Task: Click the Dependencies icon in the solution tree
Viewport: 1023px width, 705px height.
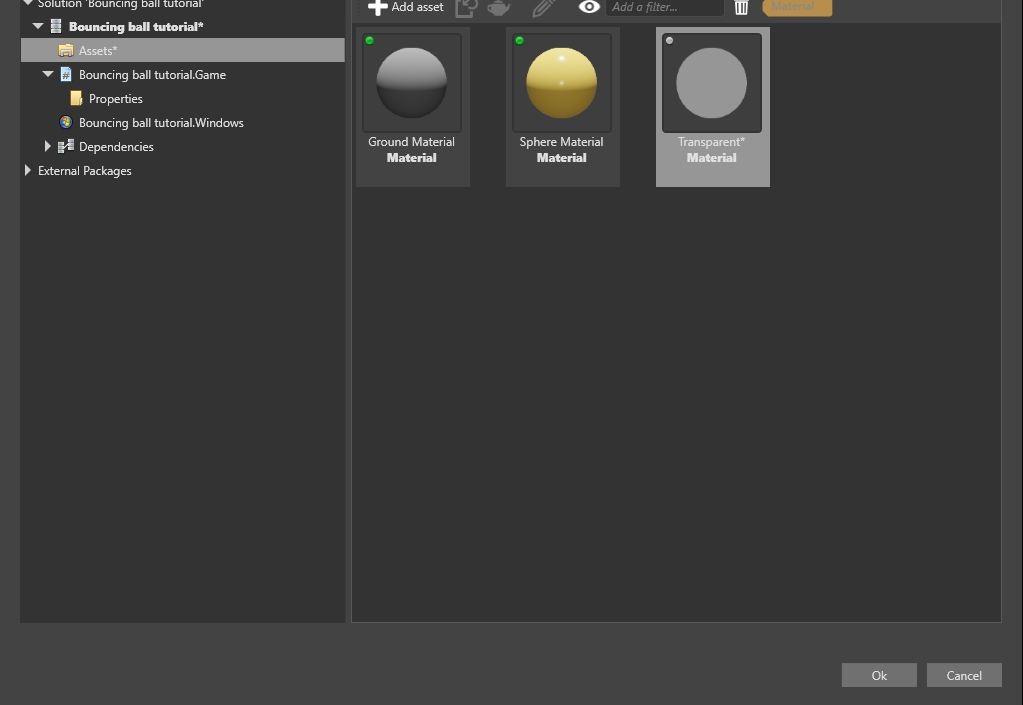Action: pyautogui.click(x=66, y=147)
